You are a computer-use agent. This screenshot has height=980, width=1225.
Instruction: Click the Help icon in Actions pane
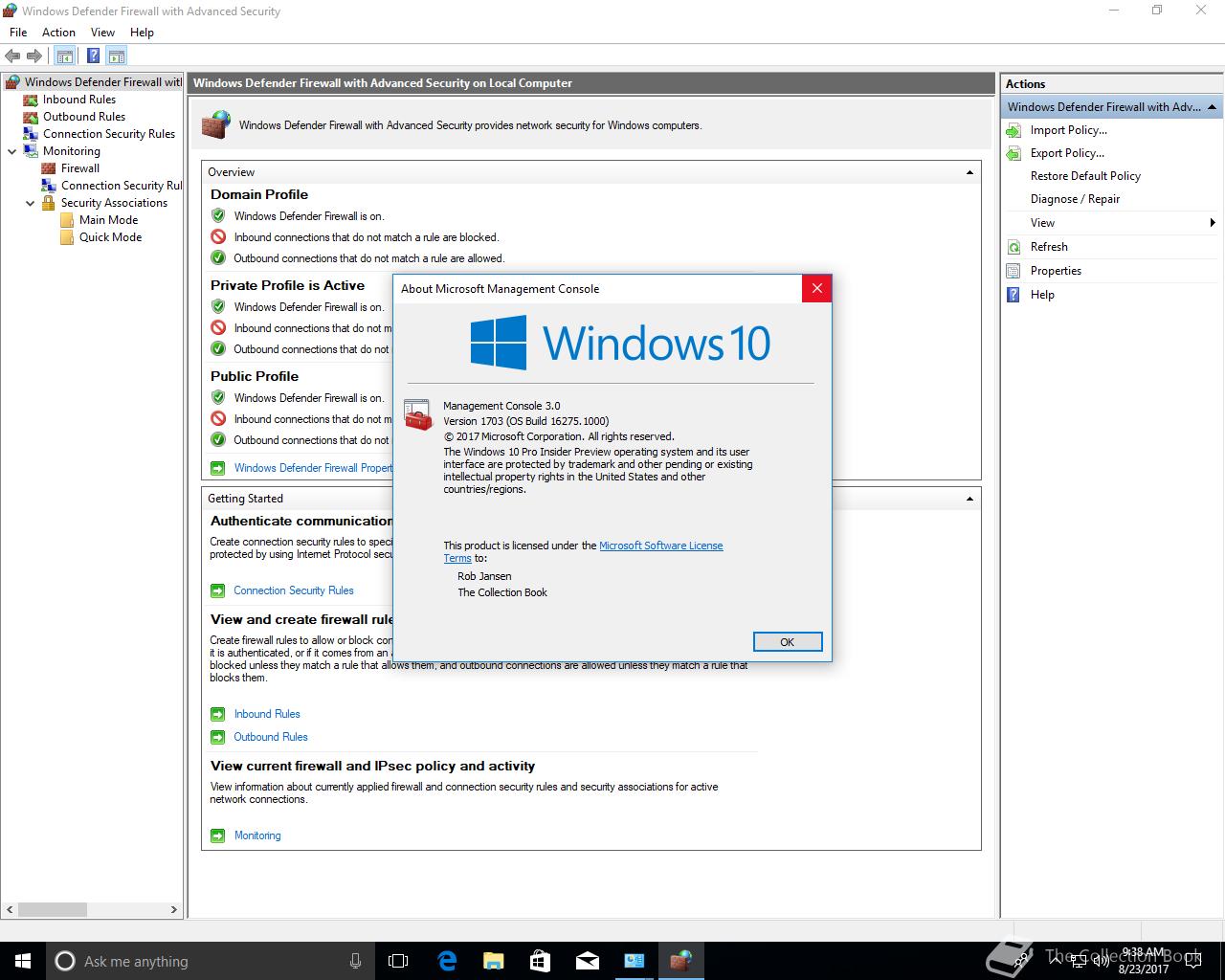pyautogui.click(x=1014, y=295)
